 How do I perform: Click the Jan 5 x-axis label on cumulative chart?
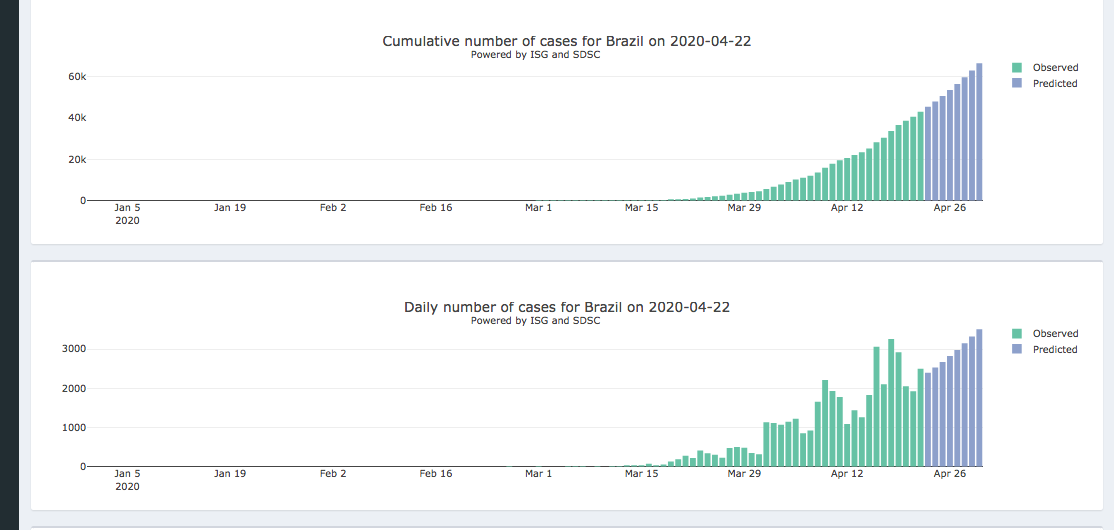(x=127, y=208)
